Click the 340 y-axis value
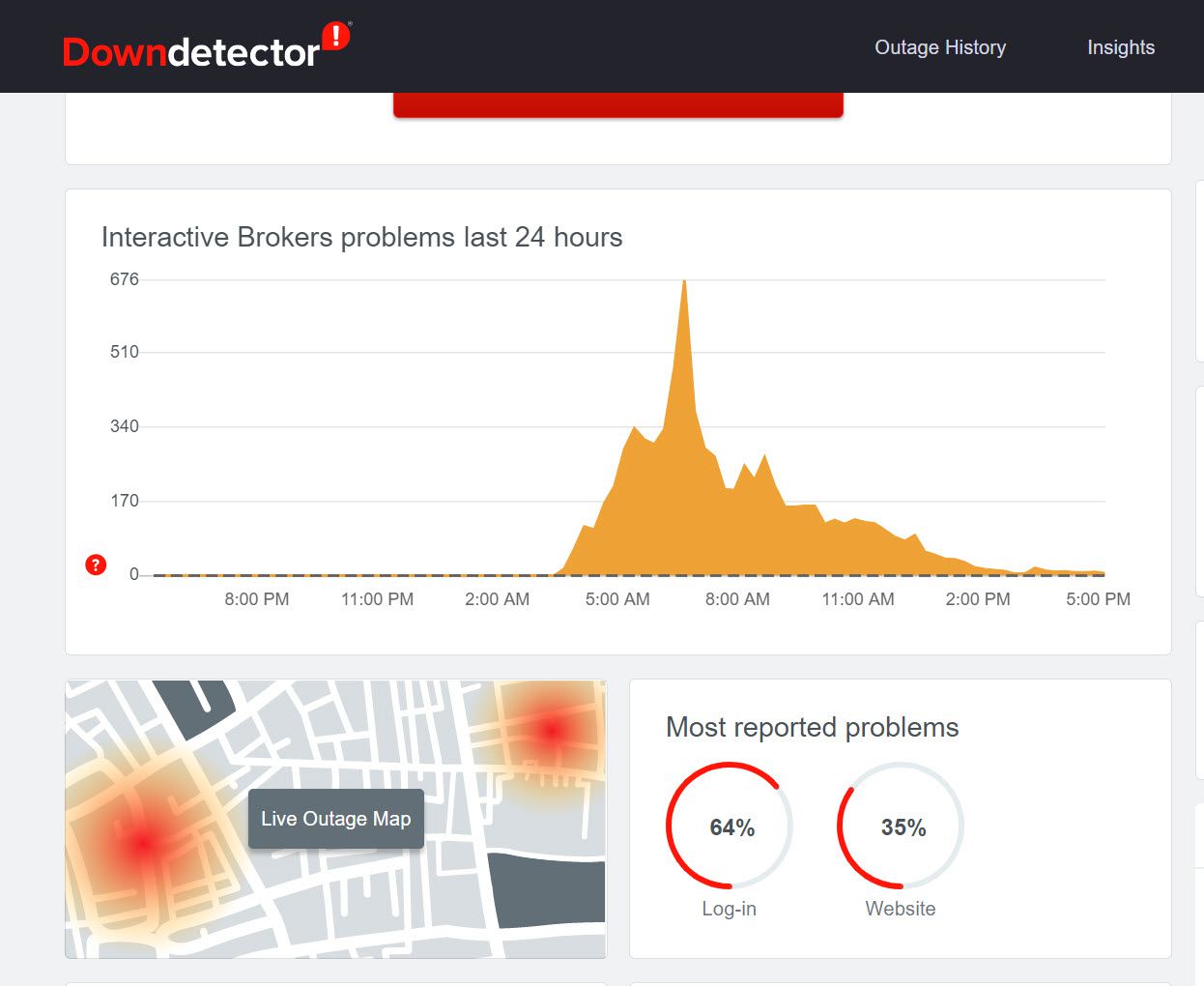The image size is (1204, 986). (125, 426)
